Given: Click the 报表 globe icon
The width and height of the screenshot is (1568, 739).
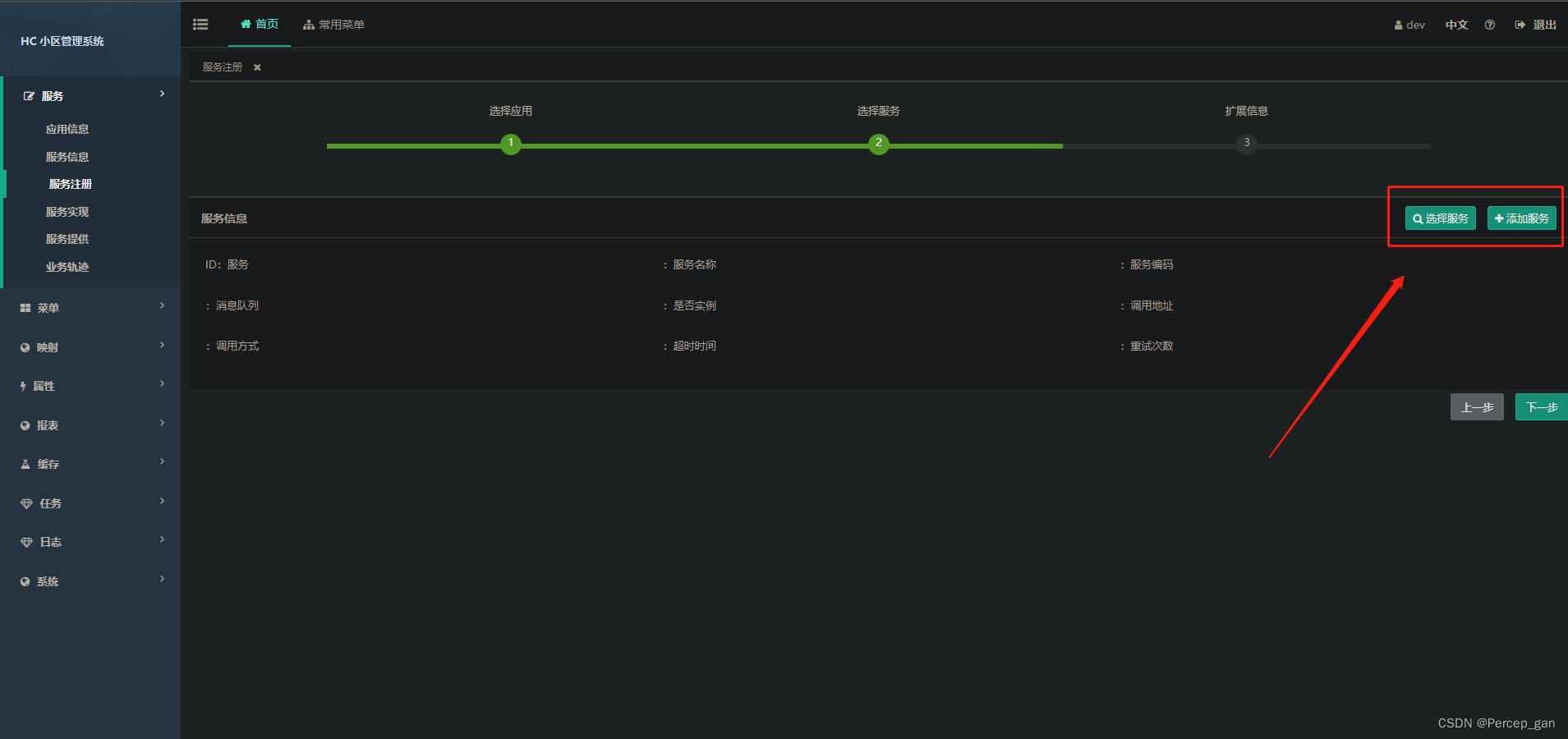Looking at the screenshot, I should [25, 425].
